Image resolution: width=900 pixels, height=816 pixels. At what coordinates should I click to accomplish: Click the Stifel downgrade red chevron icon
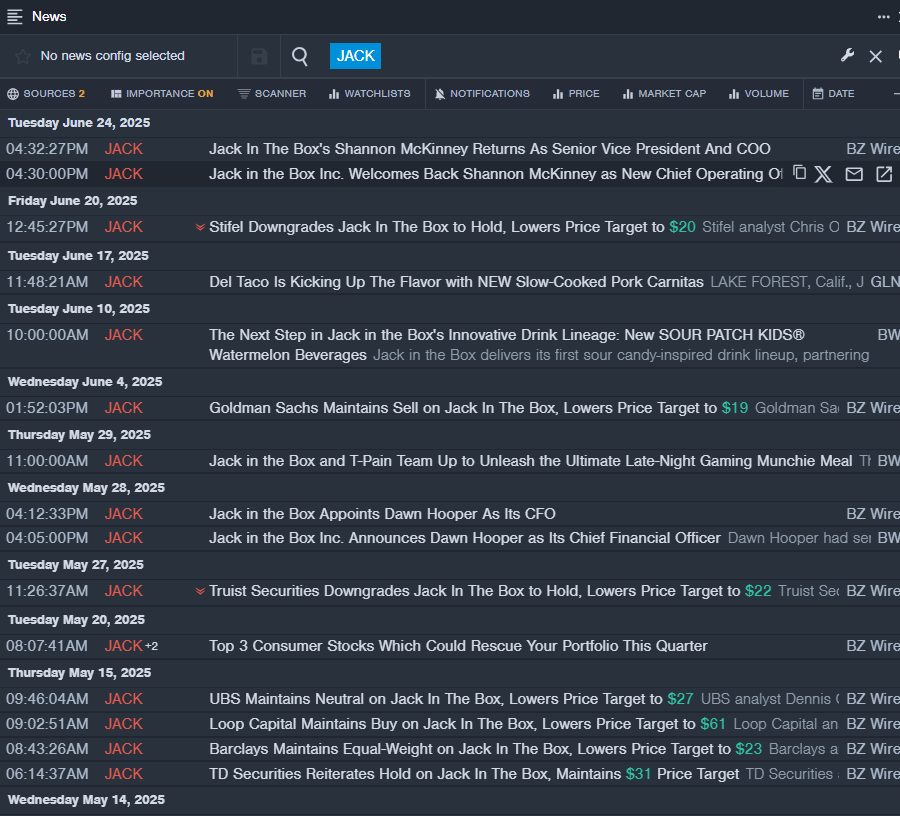tap(200, 227)
